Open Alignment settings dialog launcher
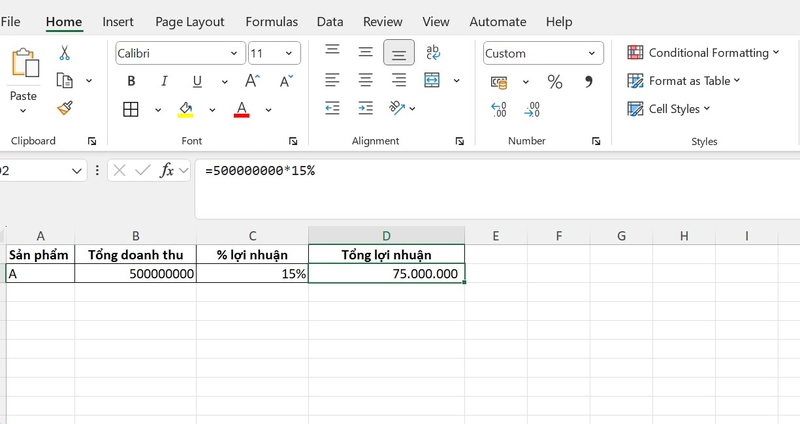Image resolution: width=800 pixels, height=424 pixels. (x=460, y=141)
